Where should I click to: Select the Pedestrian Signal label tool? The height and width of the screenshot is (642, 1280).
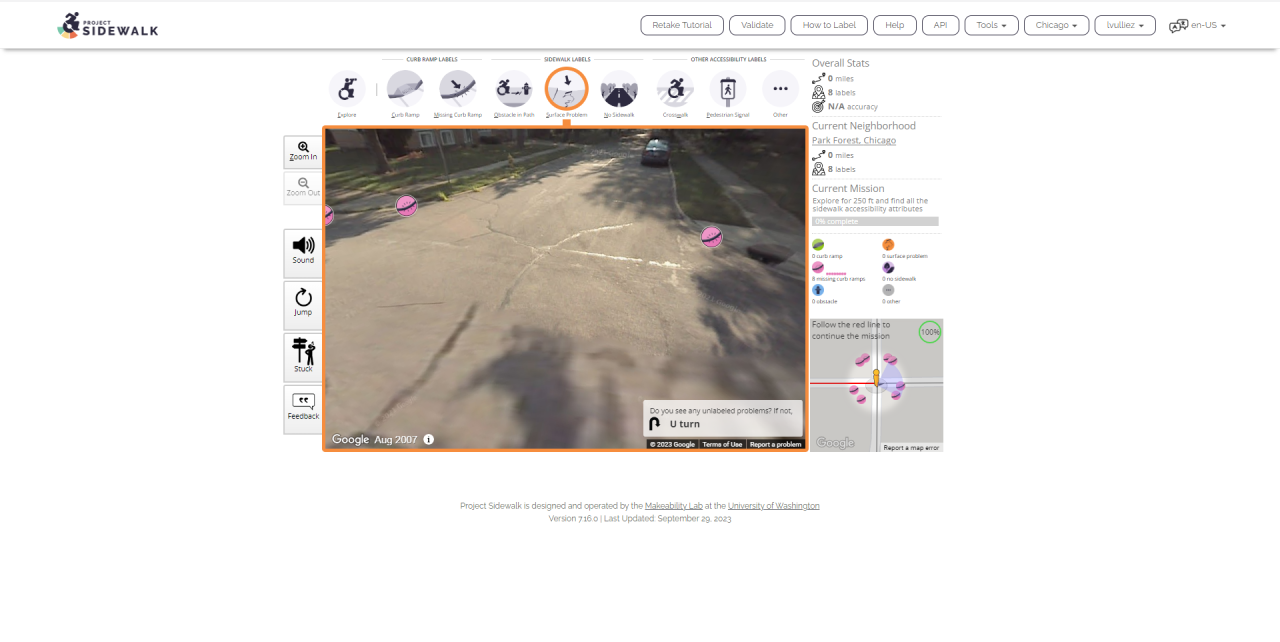point(728,89)
